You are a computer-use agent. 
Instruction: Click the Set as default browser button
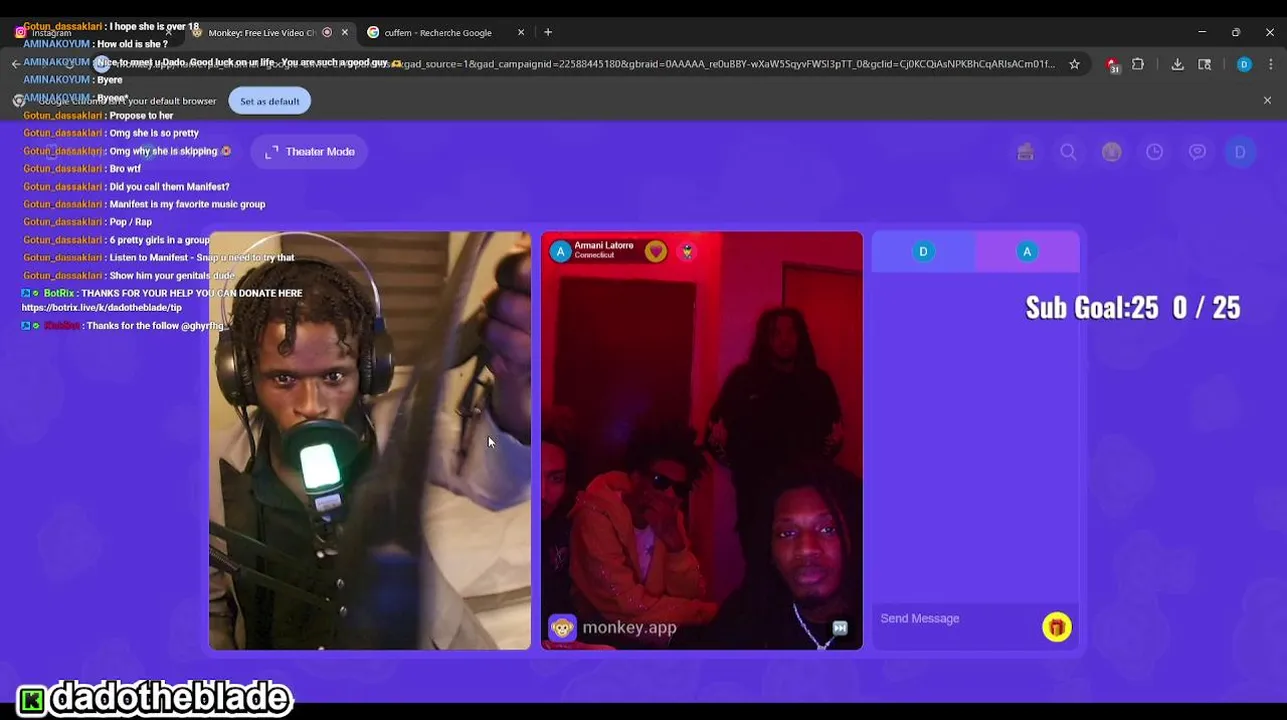(269, 101)
